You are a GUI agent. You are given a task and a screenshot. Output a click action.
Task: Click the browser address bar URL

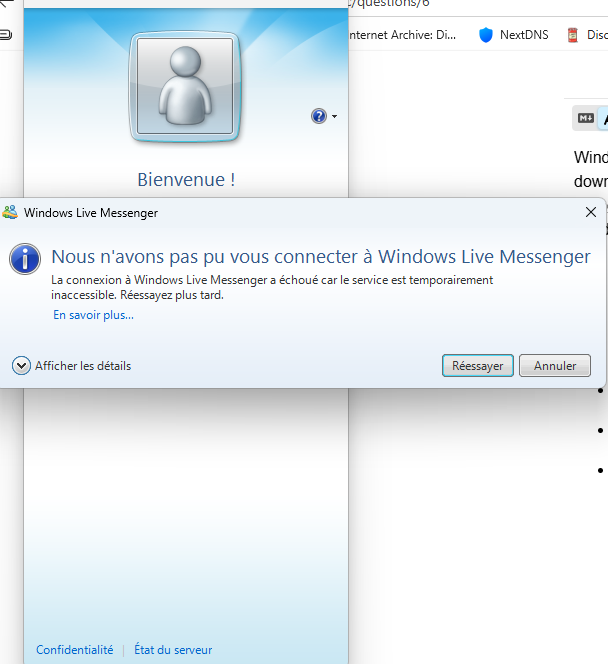(x=390, y=5)
